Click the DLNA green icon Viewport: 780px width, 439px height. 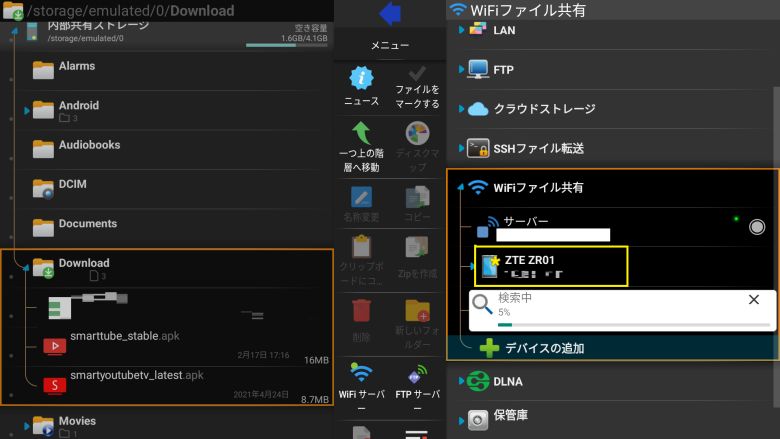point(478,381)
